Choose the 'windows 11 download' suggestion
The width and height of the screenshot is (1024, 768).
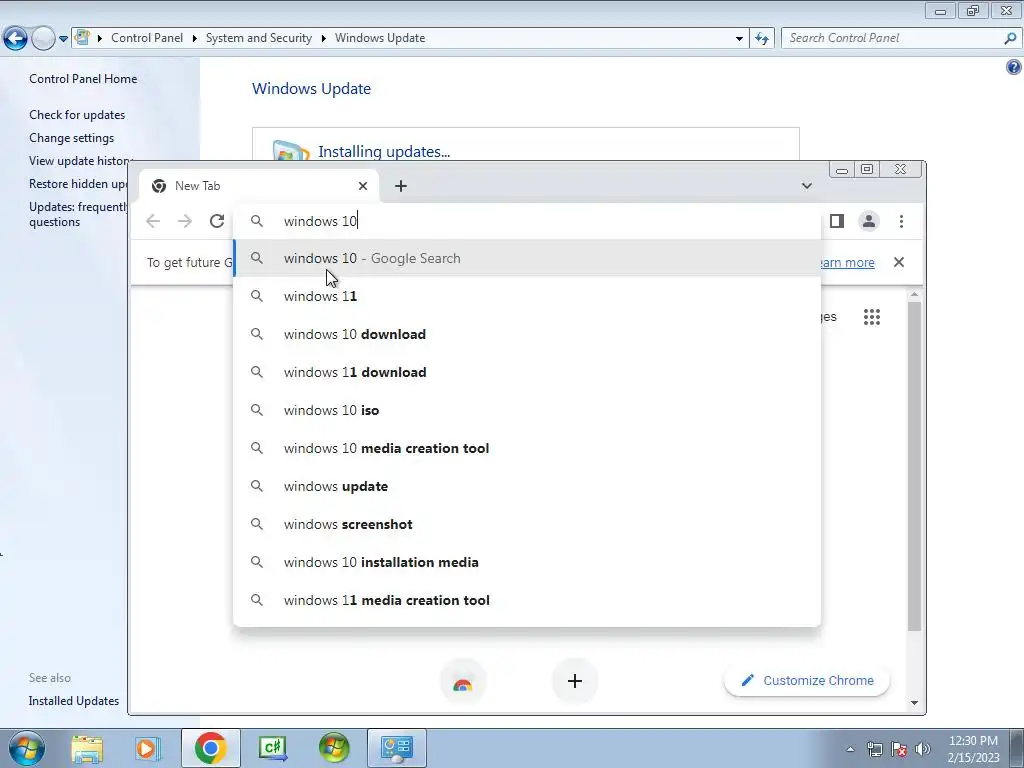coord(527,372)
